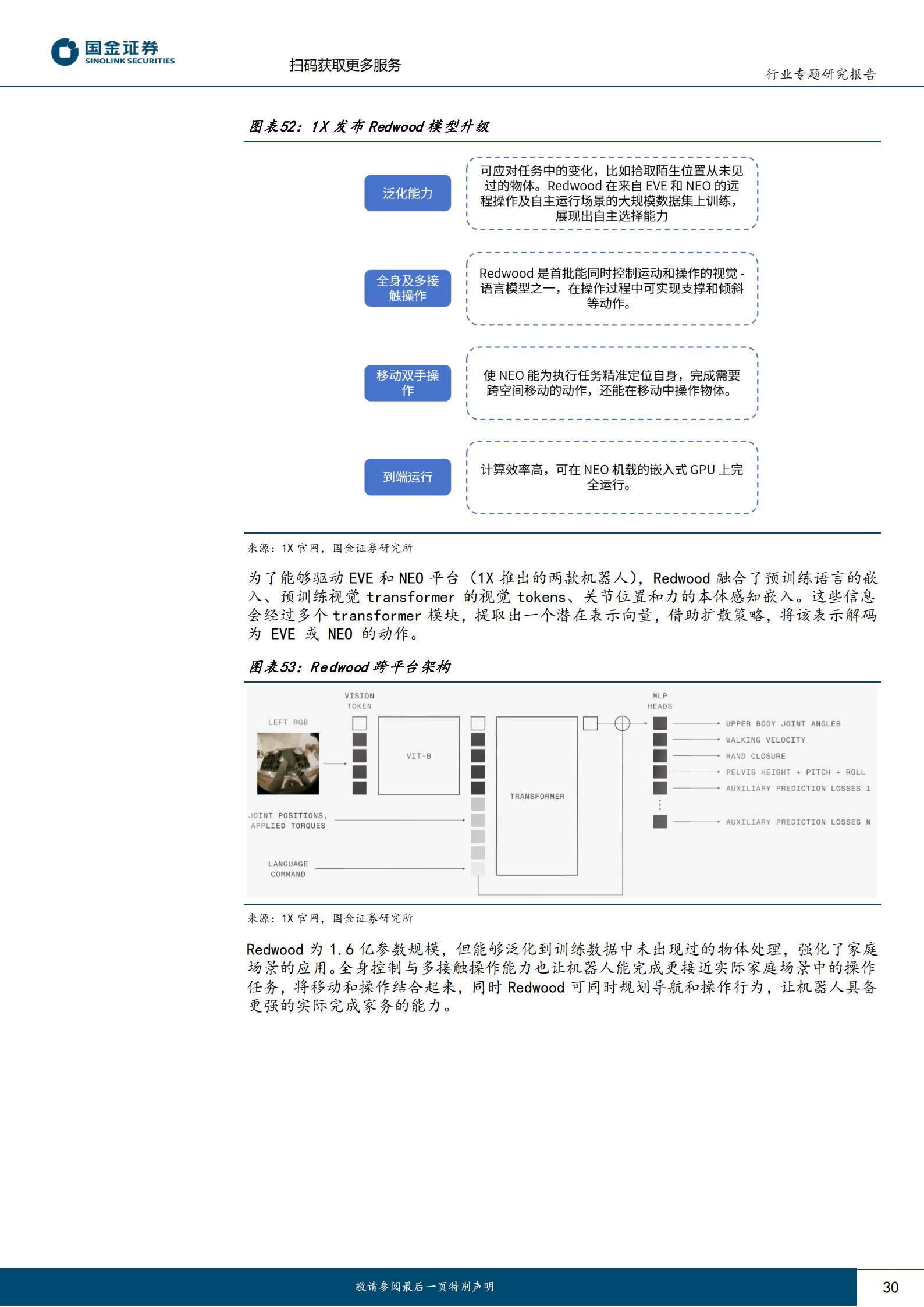
Task: Click the LEFT RGB camera image thumbnail
Action: point(288,763)
